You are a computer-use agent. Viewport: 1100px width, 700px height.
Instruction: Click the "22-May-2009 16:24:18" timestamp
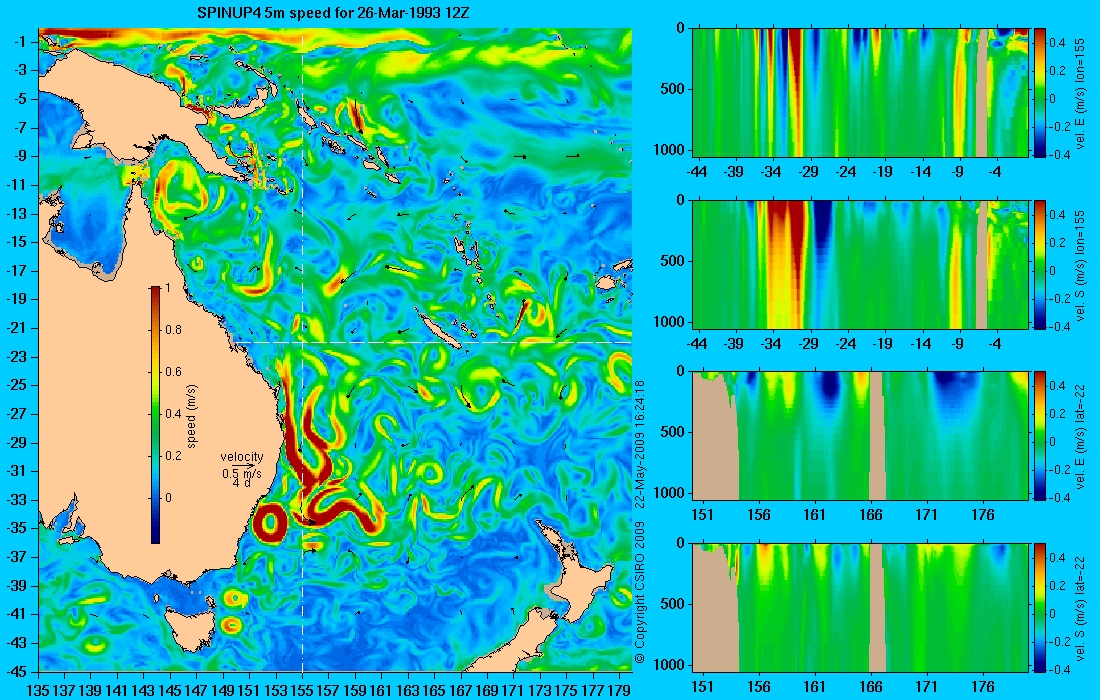pos(639,444)
